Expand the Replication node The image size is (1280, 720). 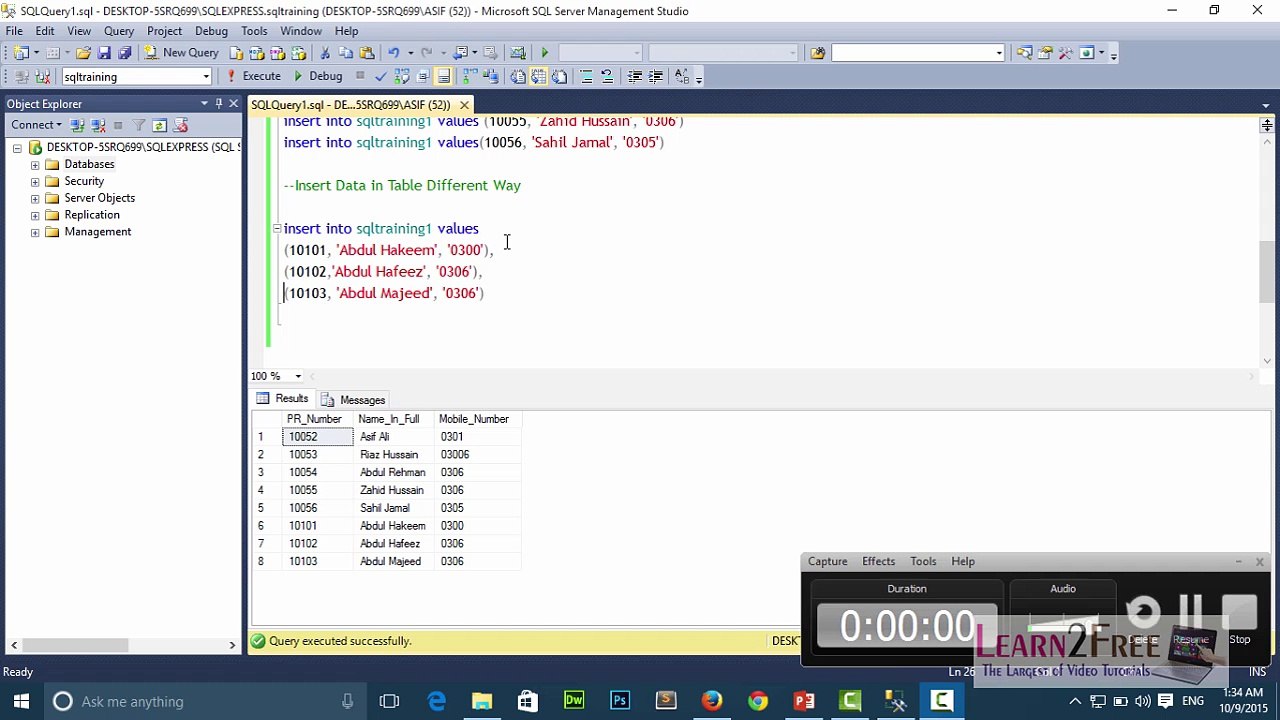35,215
